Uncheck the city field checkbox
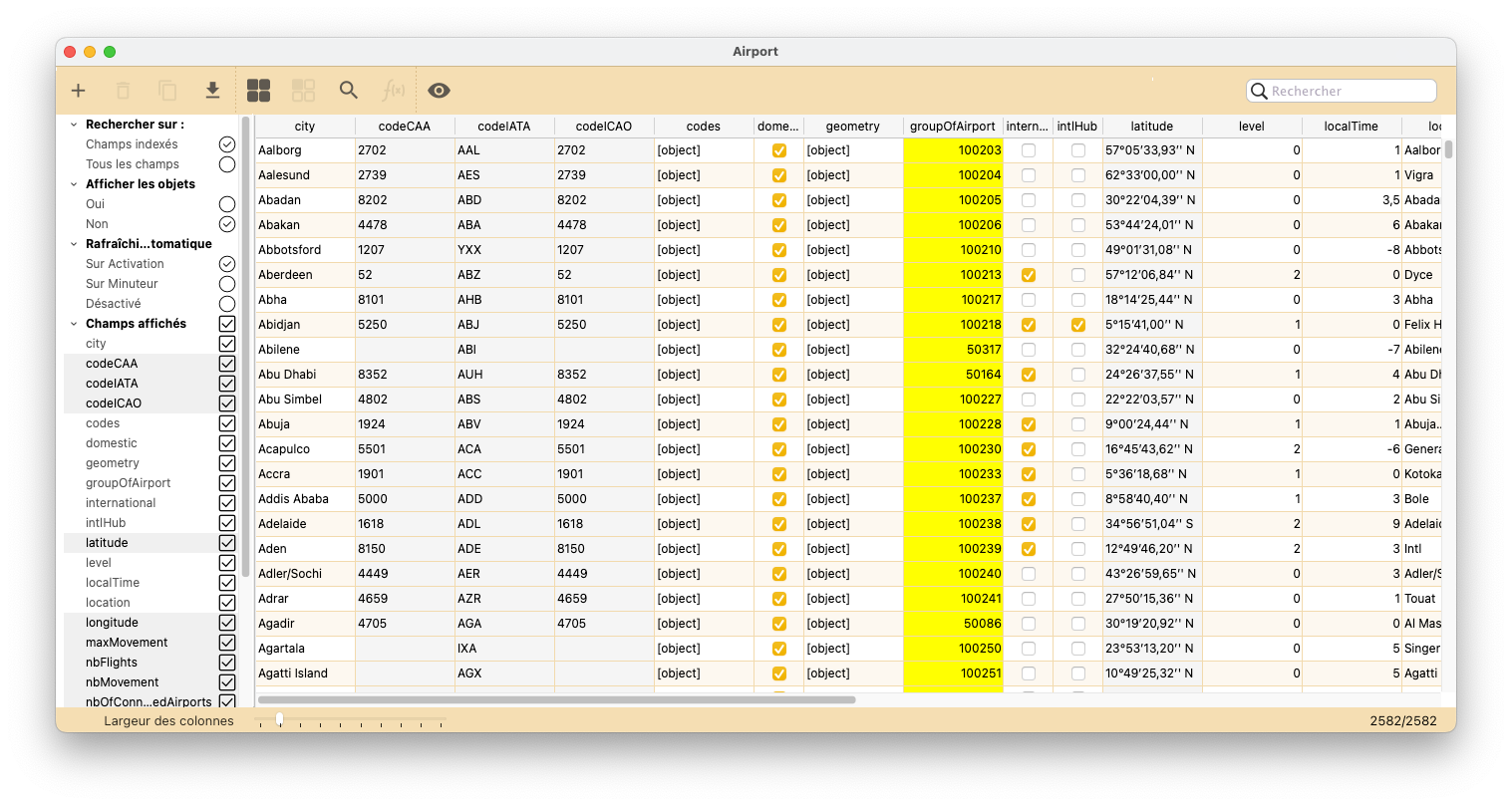1512x806 pixels. (x=227, y=344)
